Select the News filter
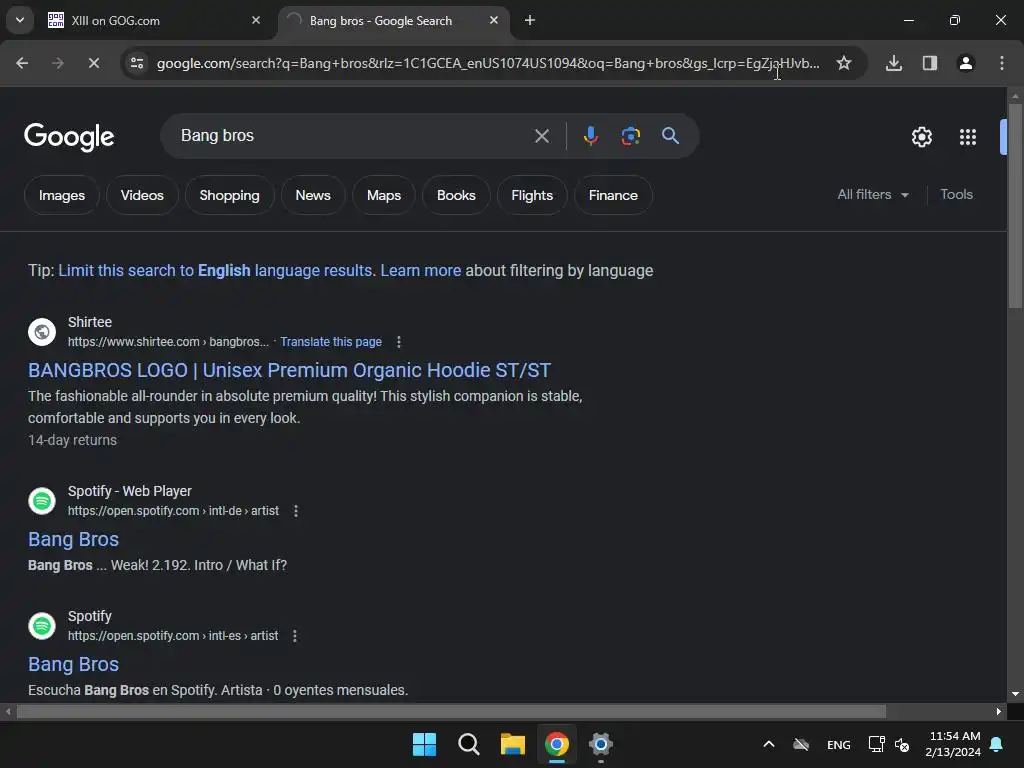This screenshot has height=768, width=1024. coord(313,195)
